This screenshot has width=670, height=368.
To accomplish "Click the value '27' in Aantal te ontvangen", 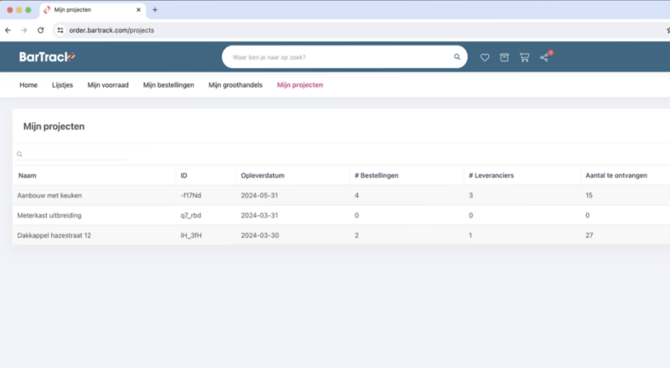I will [589, 236].
